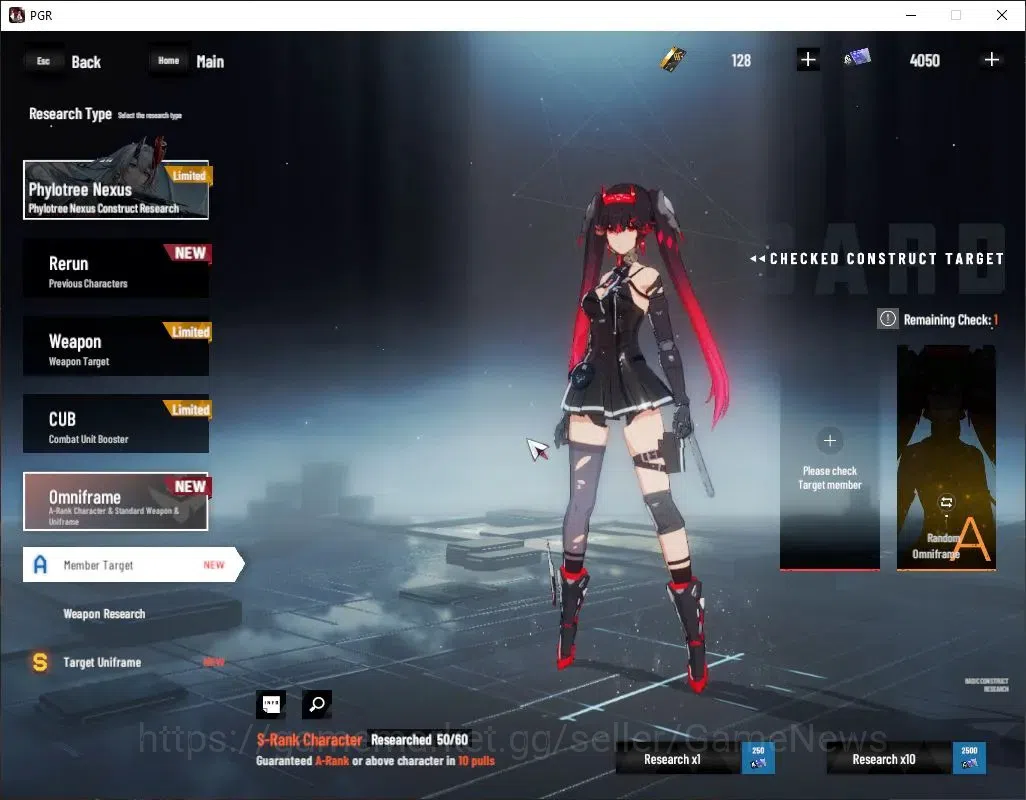The width and height of the screenshot is (1026, 800).
Task: Add more gold research tickets with plus
Action: (808, 60)
